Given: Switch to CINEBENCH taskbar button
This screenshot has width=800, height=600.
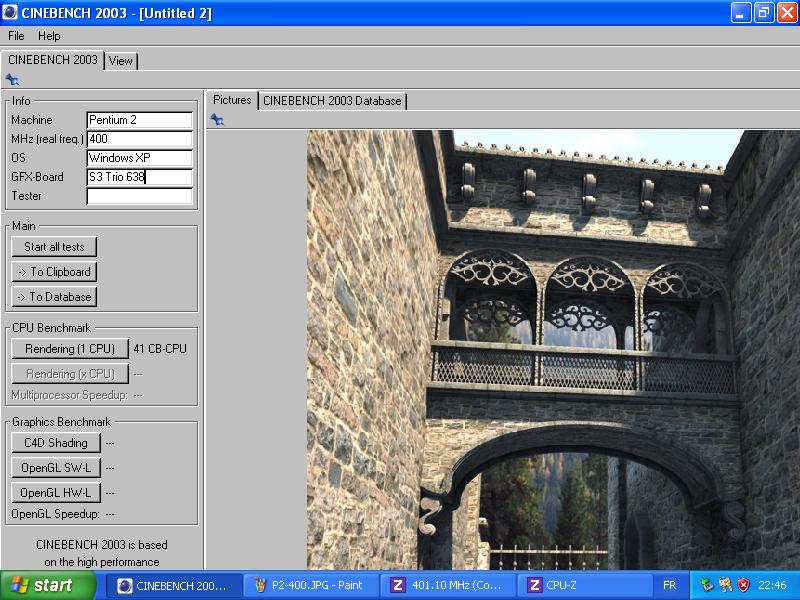Looking at the screenshot, I should (x=174, y=586).
